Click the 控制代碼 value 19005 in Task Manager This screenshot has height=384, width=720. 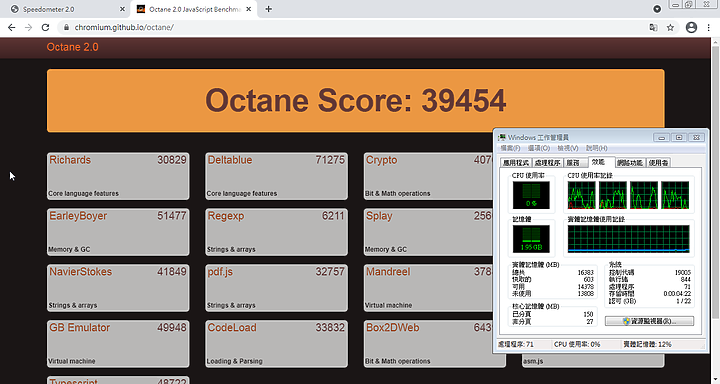click(682, 272)
